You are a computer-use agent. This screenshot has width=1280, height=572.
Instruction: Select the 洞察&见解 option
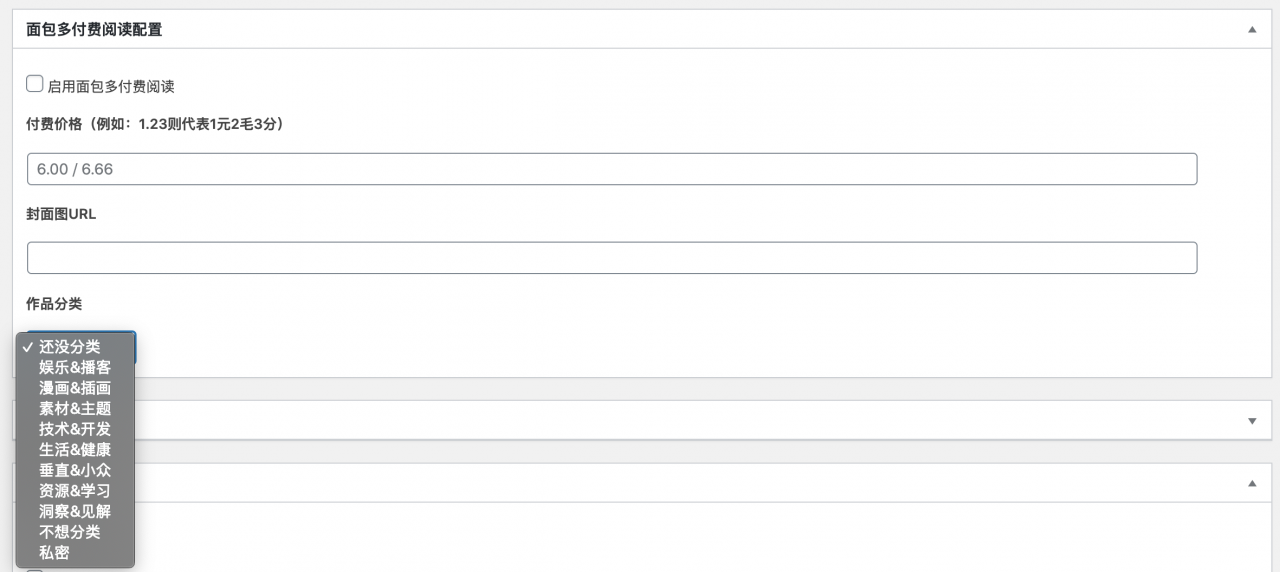[x=75, y=511]
